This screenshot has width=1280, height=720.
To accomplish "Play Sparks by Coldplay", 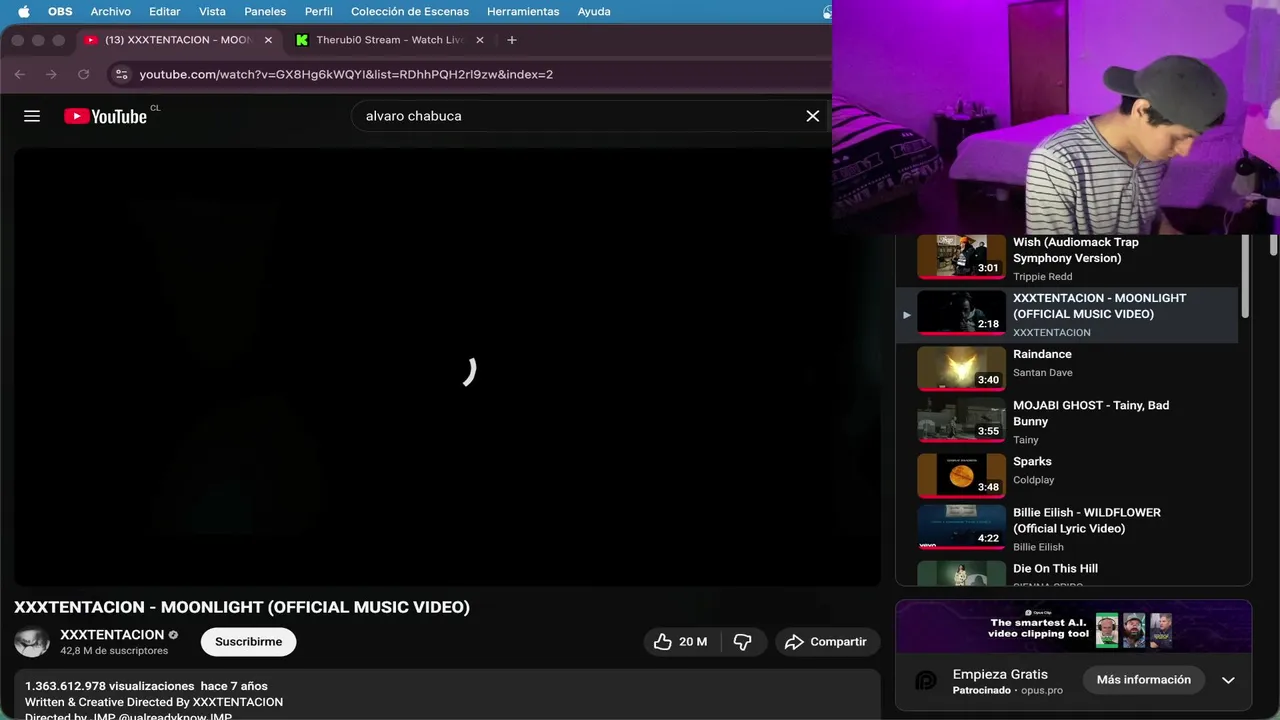I will [x=1068, y=474].
